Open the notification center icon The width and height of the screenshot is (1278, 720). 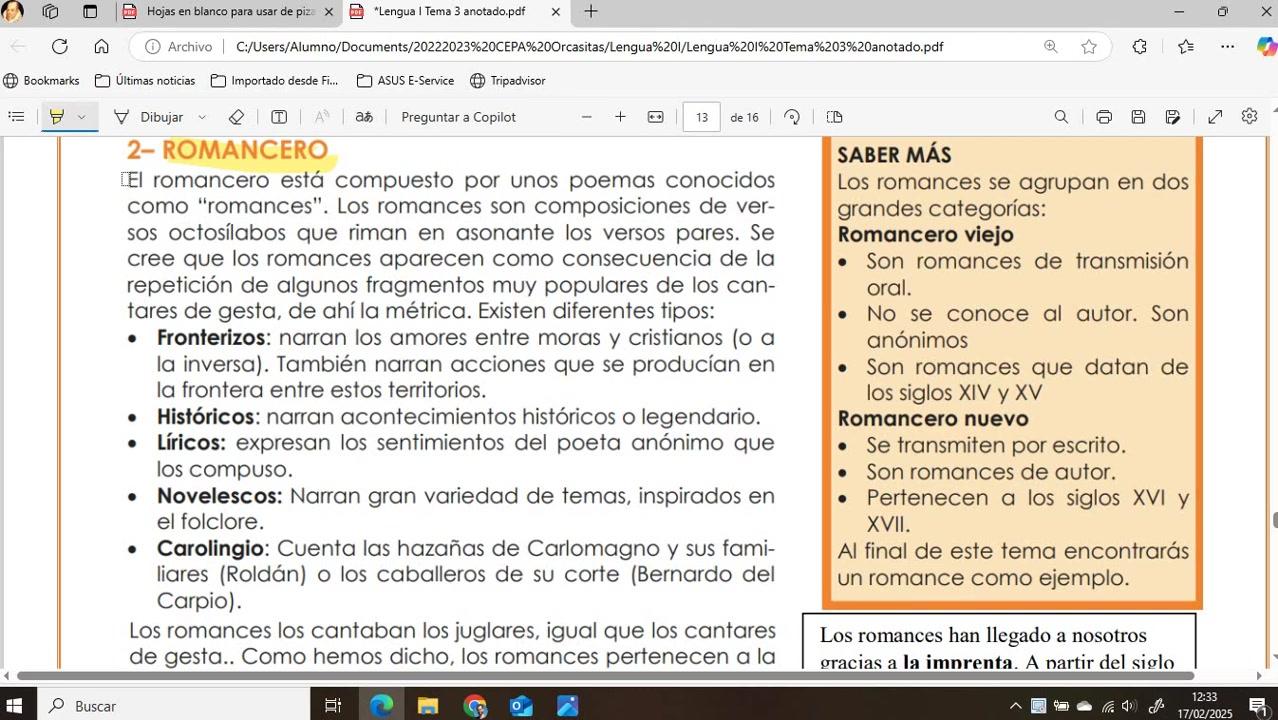pos(1258,706)
